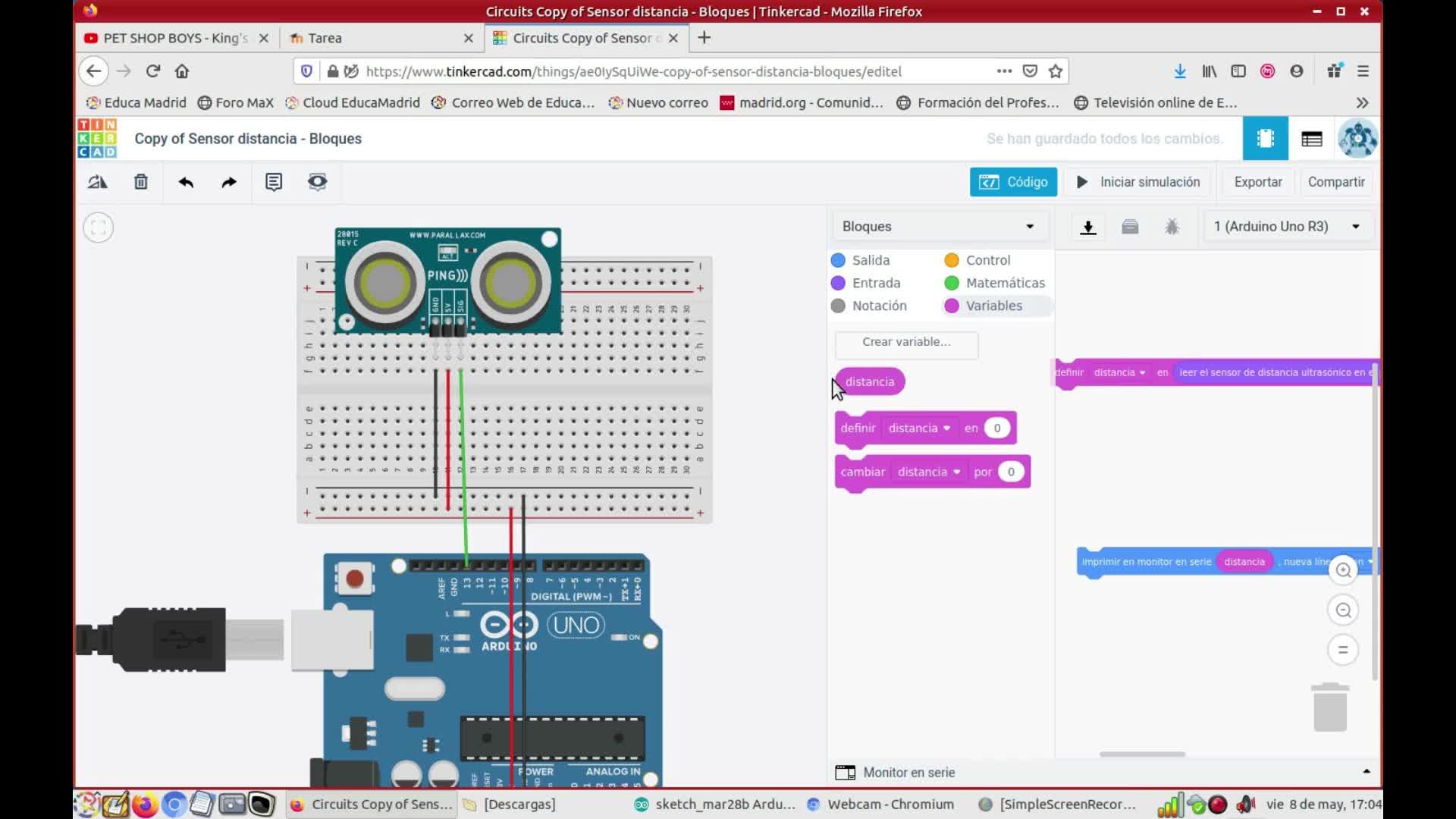Toggle notes visibility eye icon
Screen dimensions: 1456x819
coord(317,182)
